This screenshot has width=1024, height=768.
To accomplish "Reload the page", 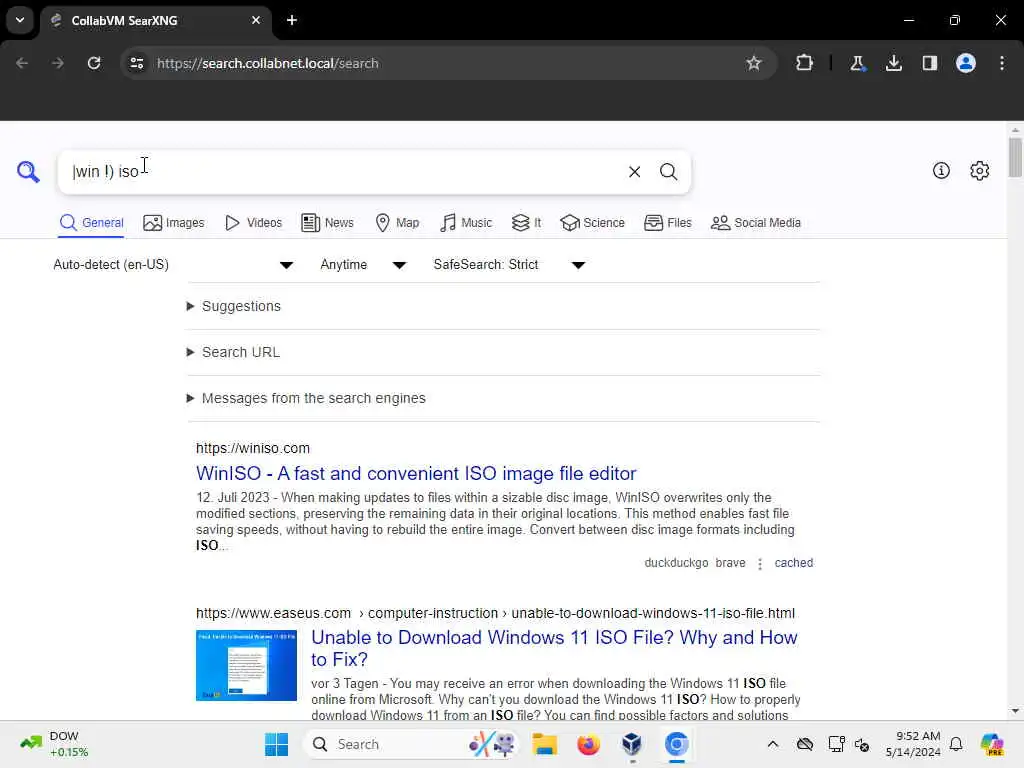I will pos(94,63).
